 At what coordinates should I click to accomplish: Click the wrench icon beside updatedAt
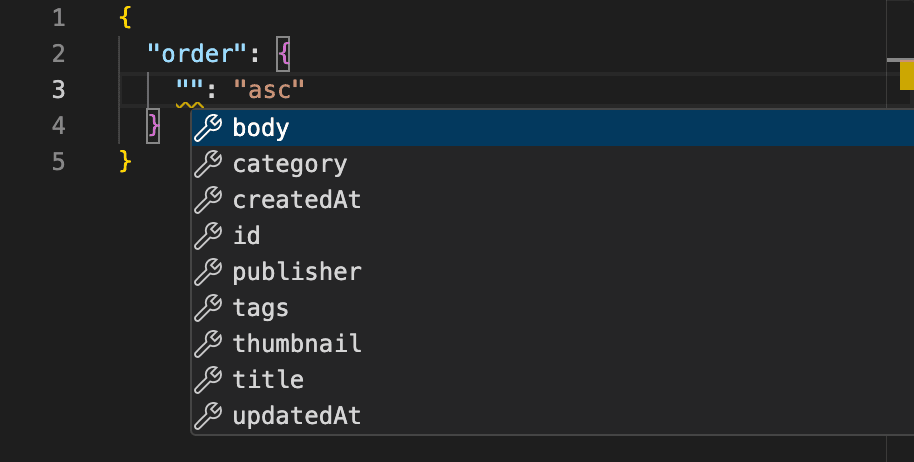click(207, 416)
